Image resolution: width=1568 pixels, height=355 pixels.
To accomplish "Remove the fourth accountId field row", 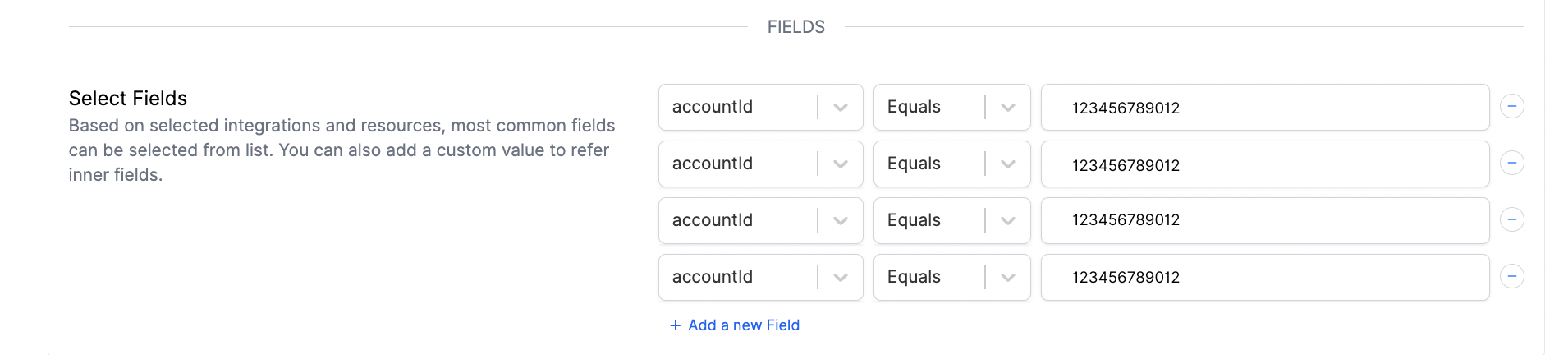I will click(1511, 277).
